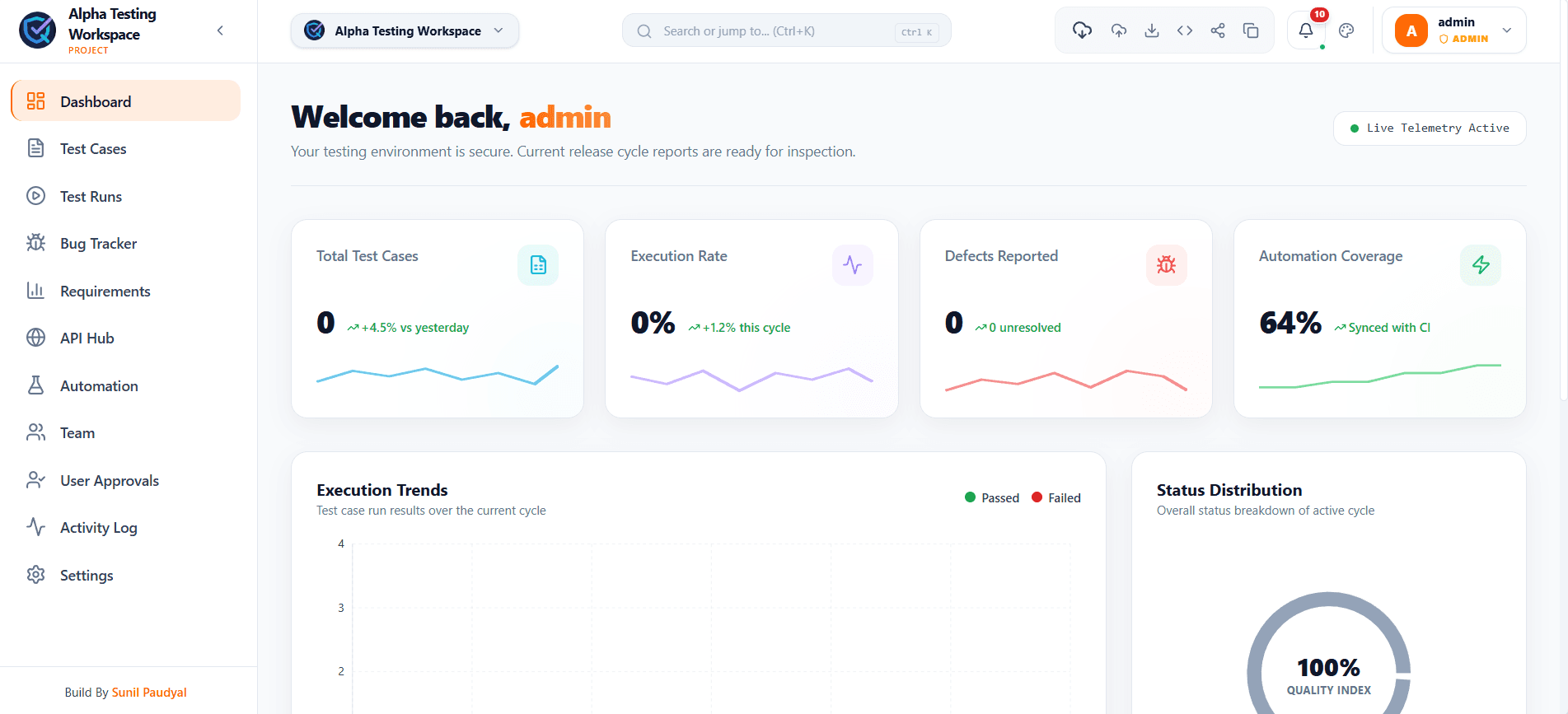The width and height of the screenshot is (1568, 714).
Task: Toggle the Passed series in chart legend
Action: tap(992, 497)
